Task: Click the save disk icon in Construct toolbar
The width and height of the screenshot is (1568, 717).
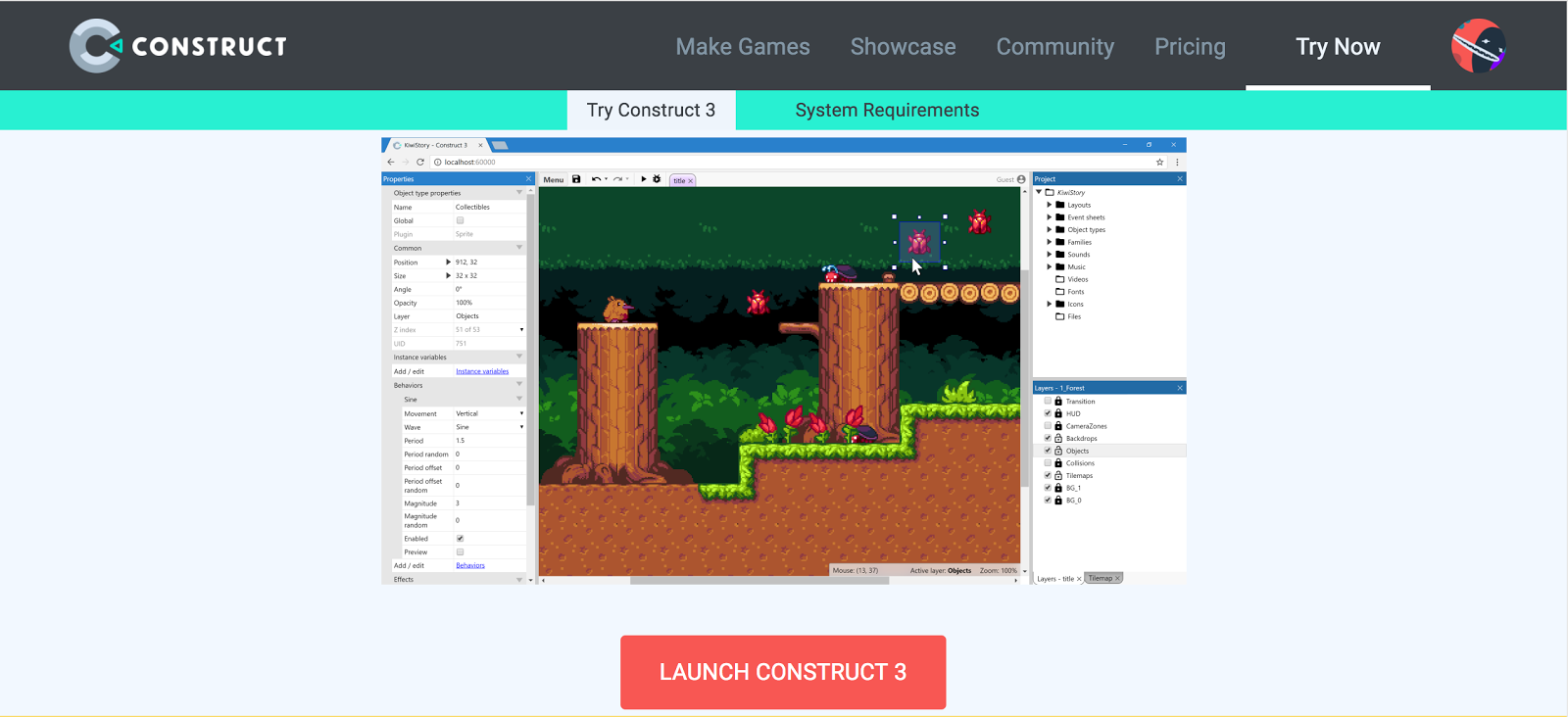Action: pyautogui.click(x=576, y=179)
